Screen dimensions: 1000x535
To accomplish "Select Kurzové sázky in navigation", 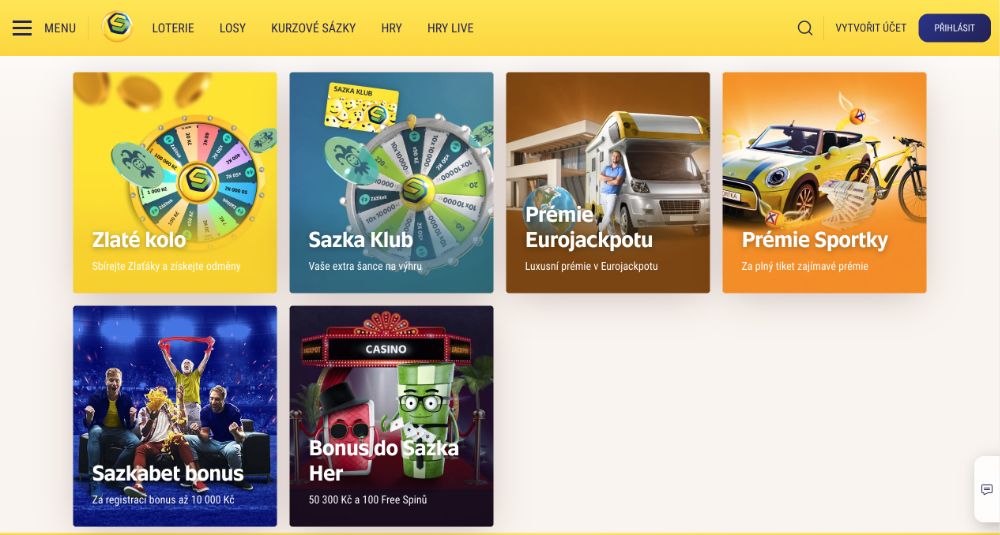I will click(x=313, y=28).
